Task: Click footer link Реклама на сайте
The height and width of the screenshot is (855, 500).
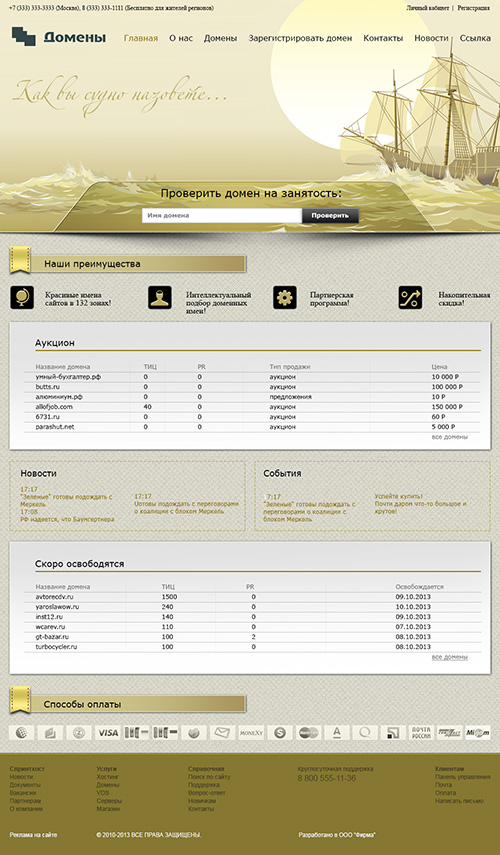Action: coord(33,835)
